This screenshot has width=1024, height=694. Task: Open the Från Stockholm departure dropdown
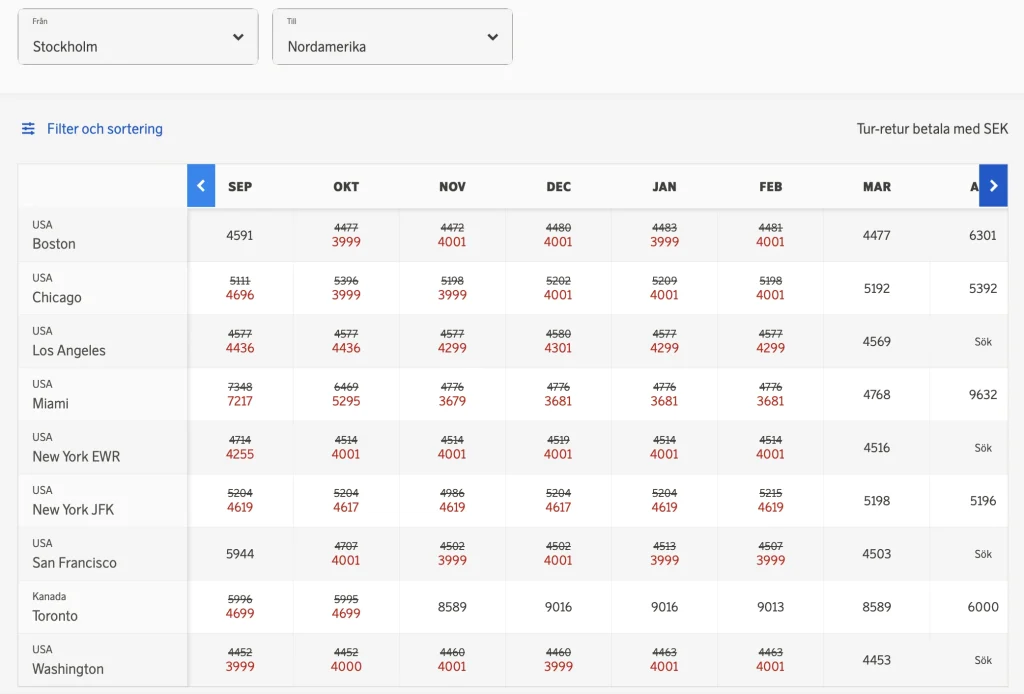click(138, 37)
